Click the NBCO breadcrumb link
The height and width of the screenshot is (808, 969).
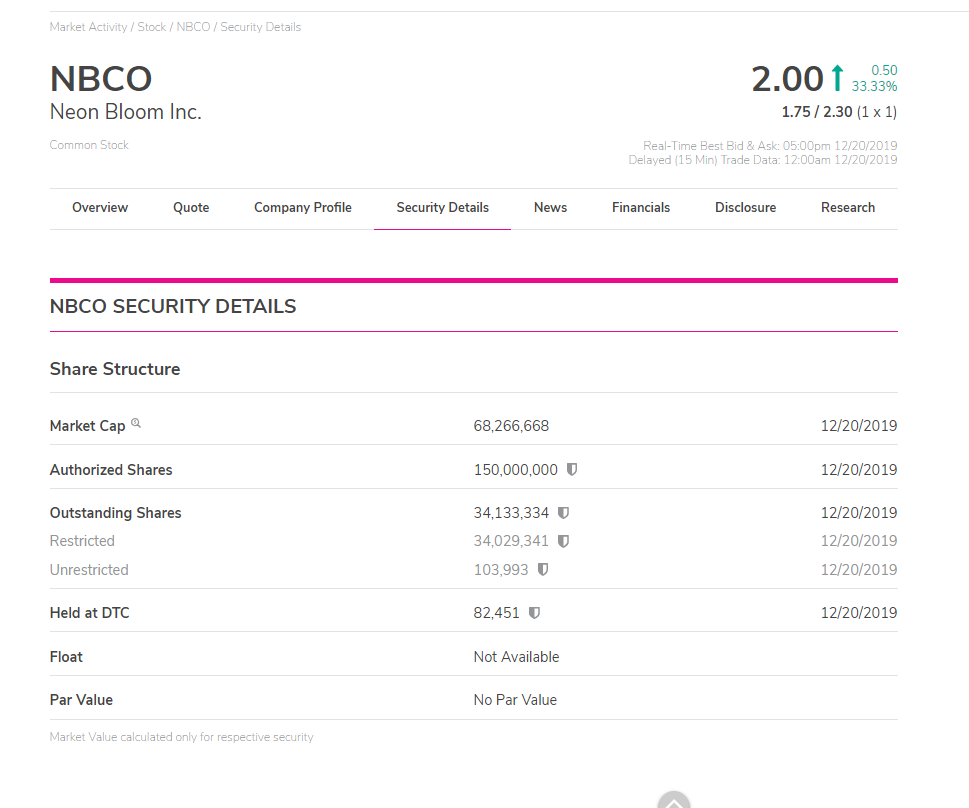tap(193, 27)
